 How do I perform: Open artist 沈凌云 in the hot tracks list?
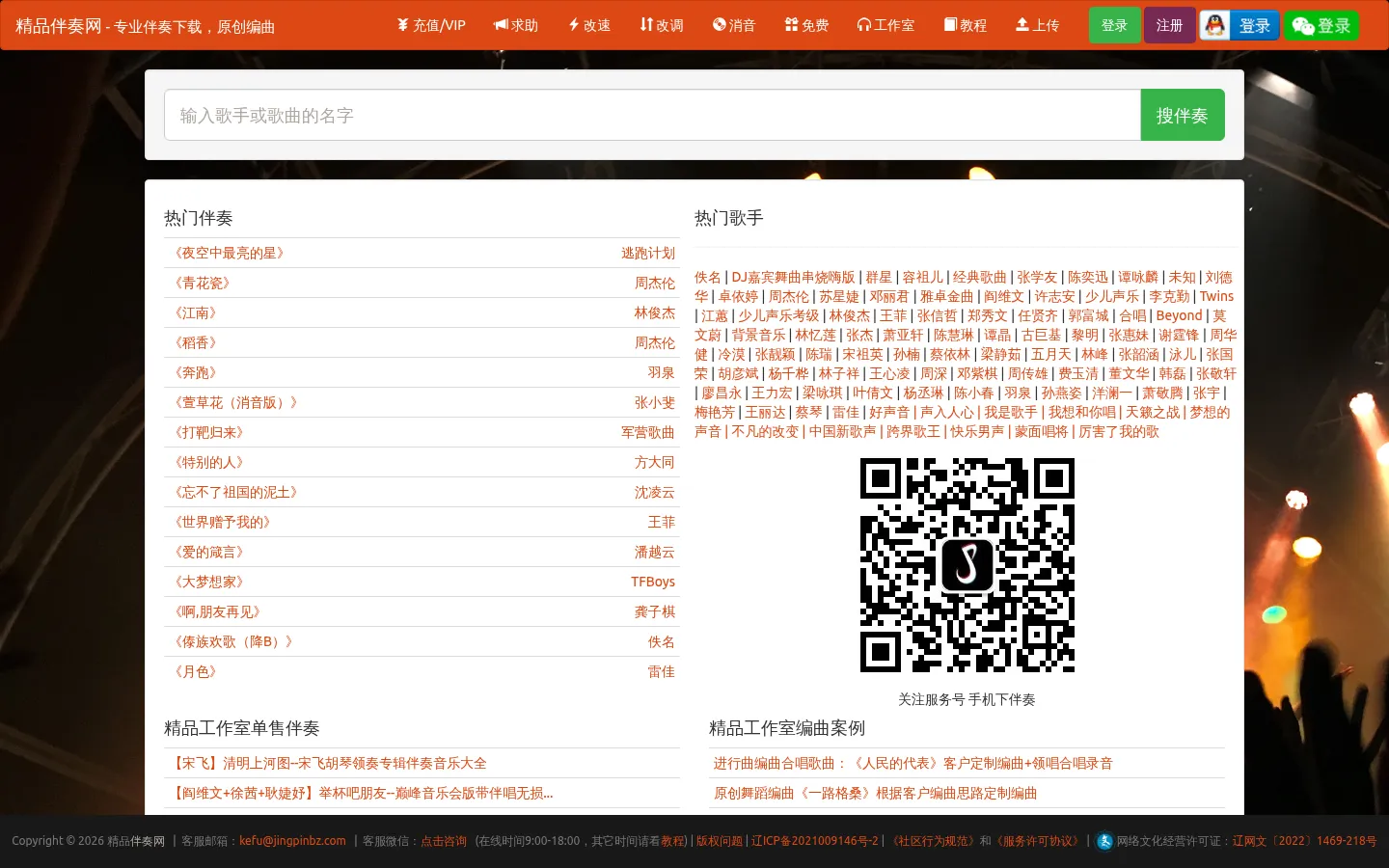(655, 492)
